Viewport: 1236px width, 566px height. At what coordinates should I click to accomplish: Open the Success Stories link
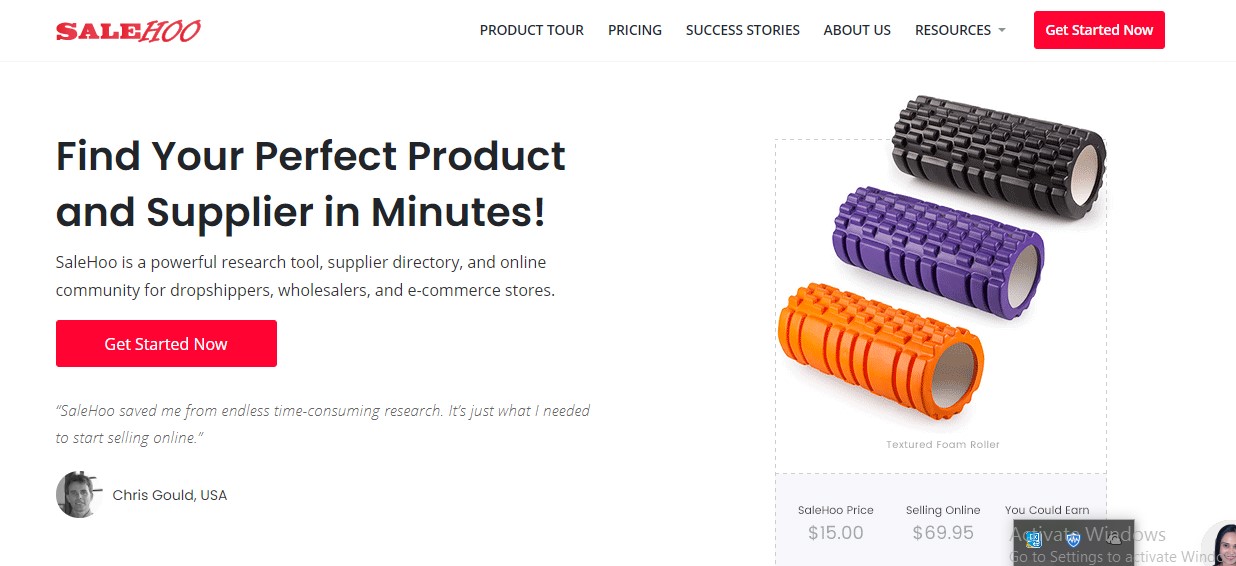743,30
